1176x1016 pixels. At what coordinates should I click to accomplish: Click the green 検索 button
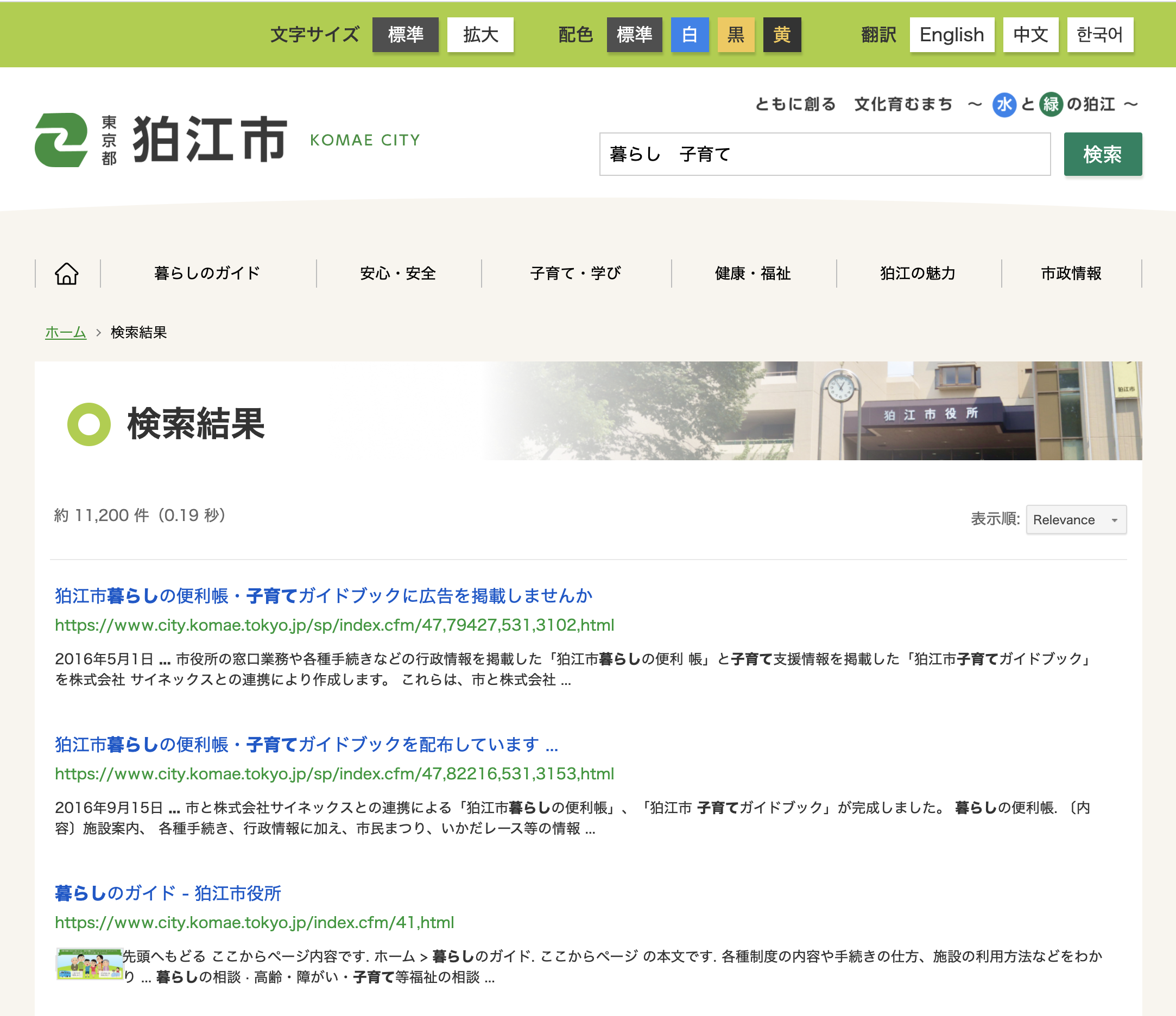pyautogui.click(x=1103, y=154)
